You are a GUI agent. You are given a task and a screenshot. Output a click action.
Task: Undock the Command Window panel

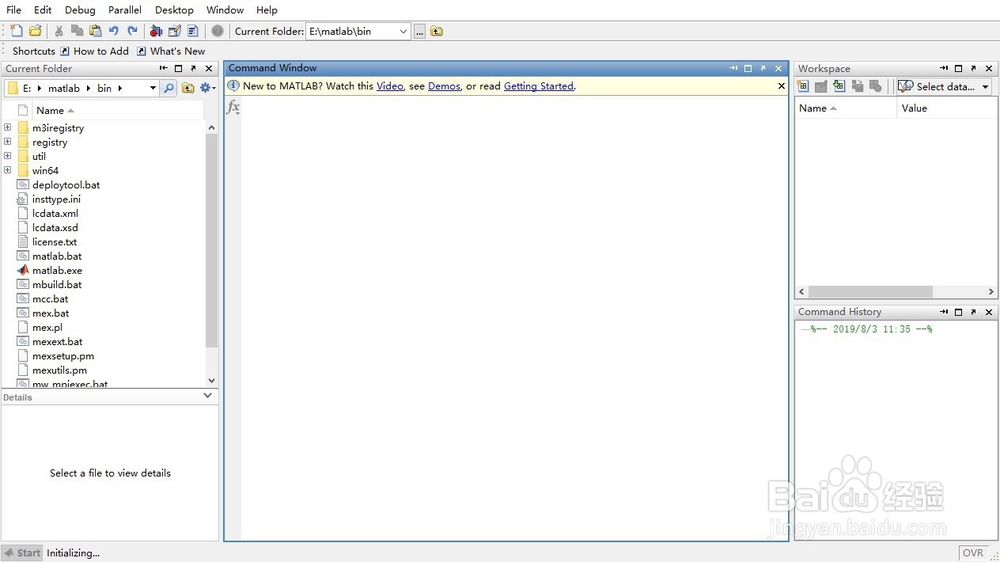tap(763, 68)
